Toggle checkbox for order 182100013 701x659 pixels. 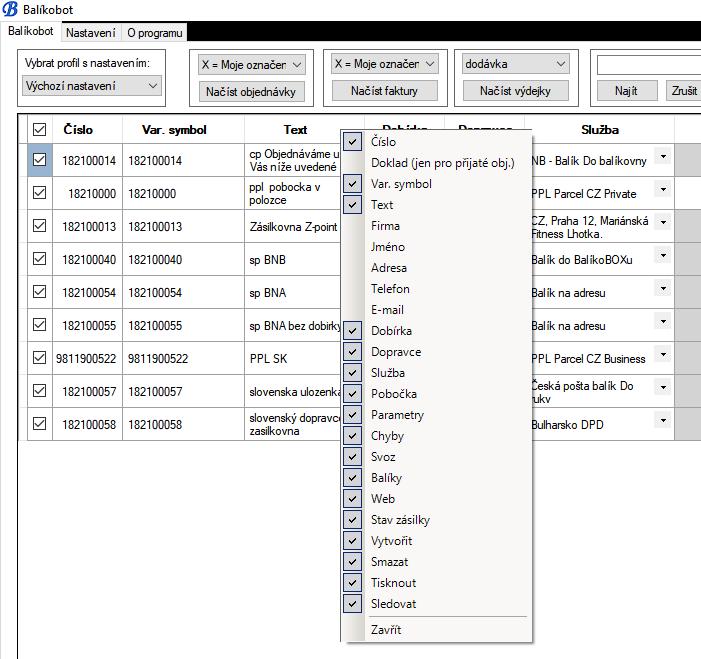click(39, 226)
